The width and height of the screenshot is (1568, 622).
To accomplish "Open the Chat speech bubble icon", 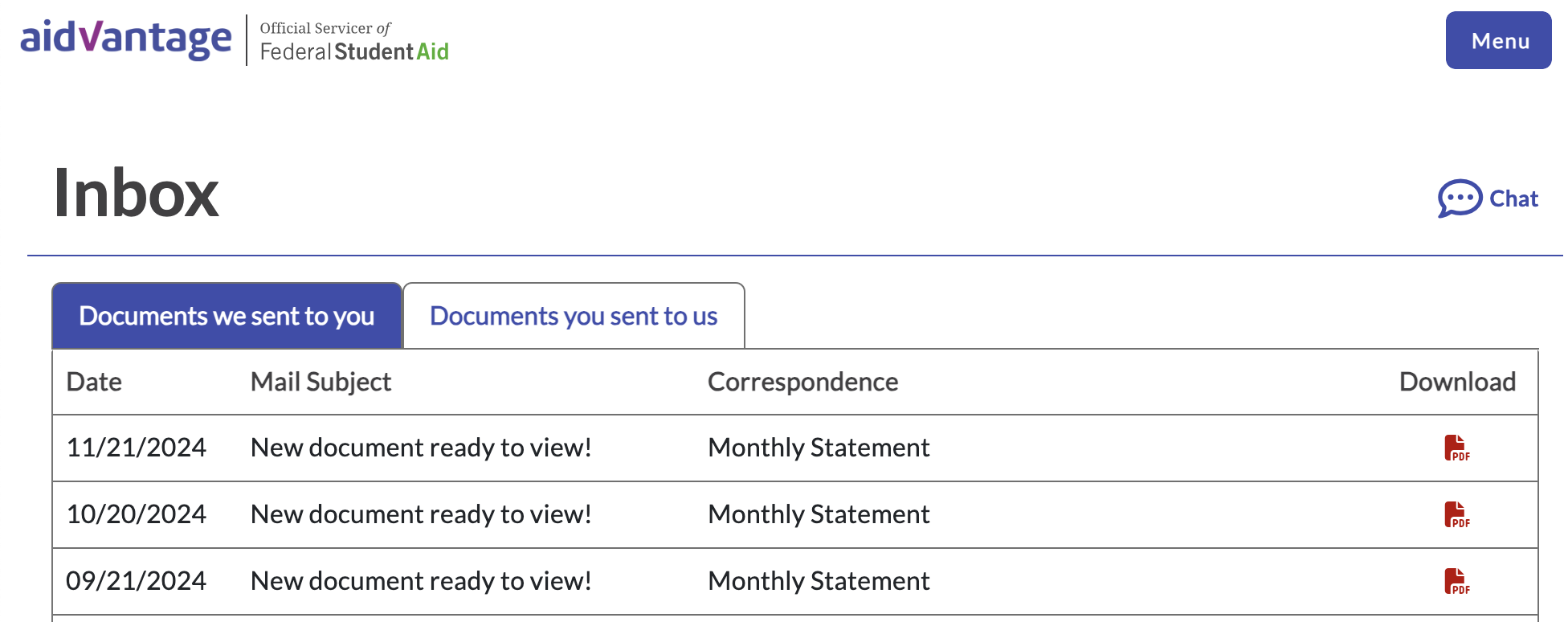I will (x=1459, y=198).
